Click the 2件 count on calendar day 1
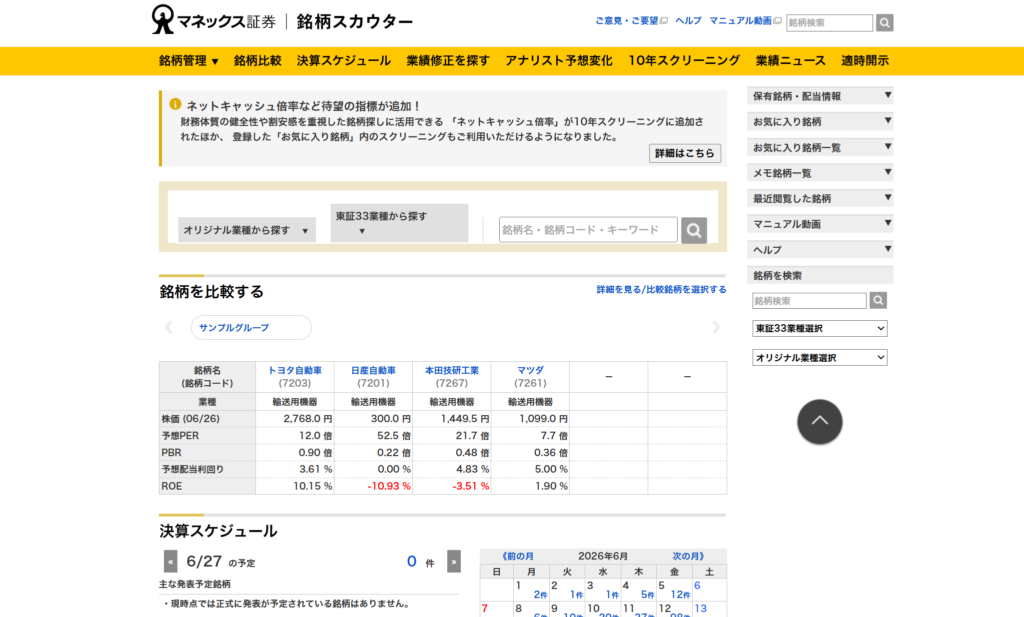Screen dimensions: 1024x617 540,595
